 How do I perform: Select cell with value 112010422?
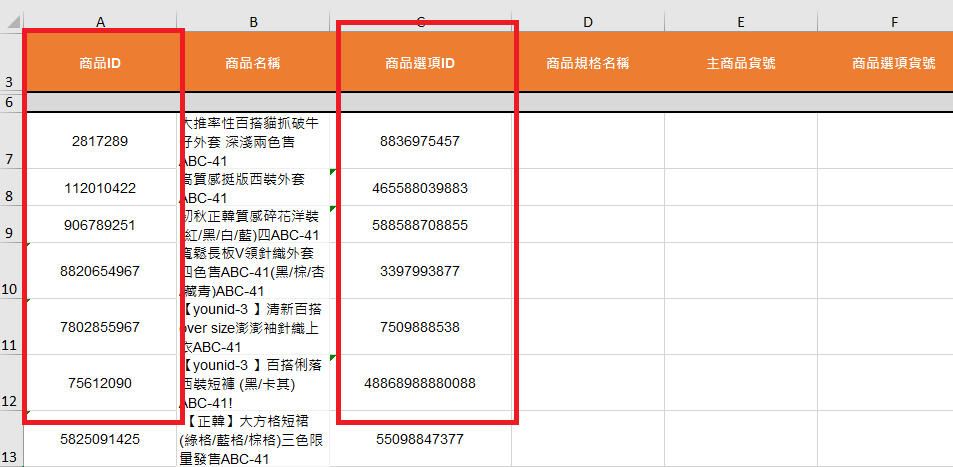pyautogui.click(x=100, y=188)
